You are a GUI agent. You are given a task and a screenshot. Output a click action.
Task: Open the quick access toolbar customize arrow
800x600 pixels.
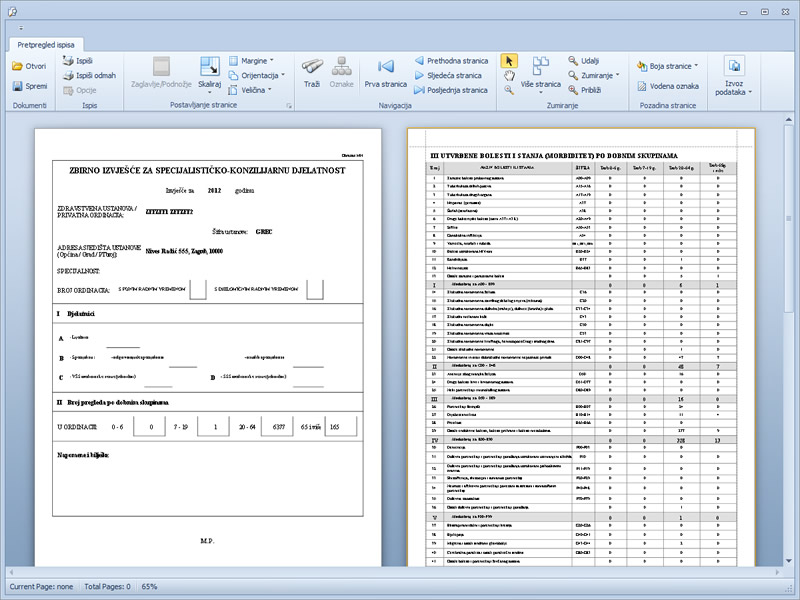click(21, 28)
